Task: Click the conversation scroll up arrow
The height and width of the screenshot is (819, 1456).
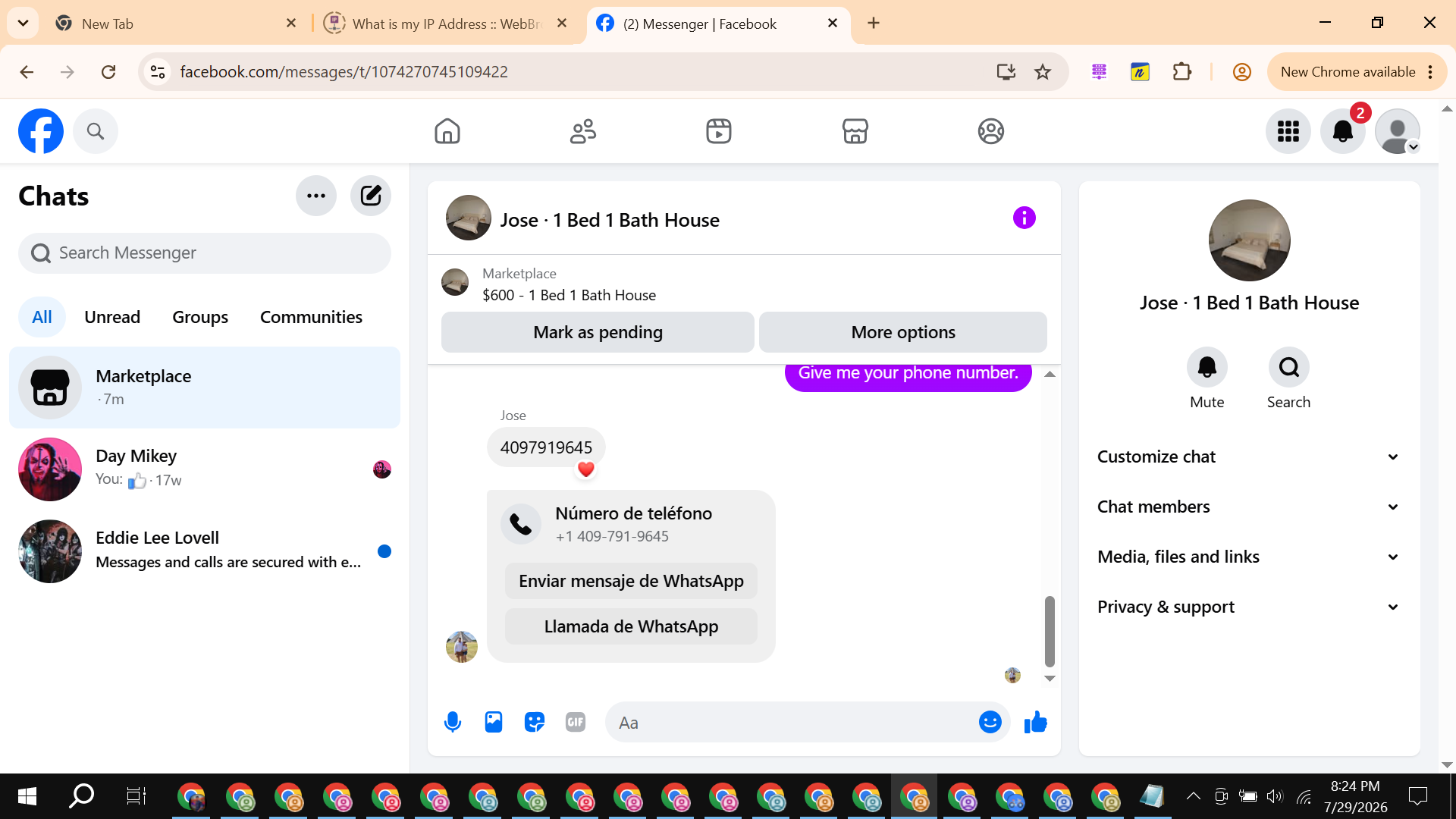Action: pos(1050,375)
